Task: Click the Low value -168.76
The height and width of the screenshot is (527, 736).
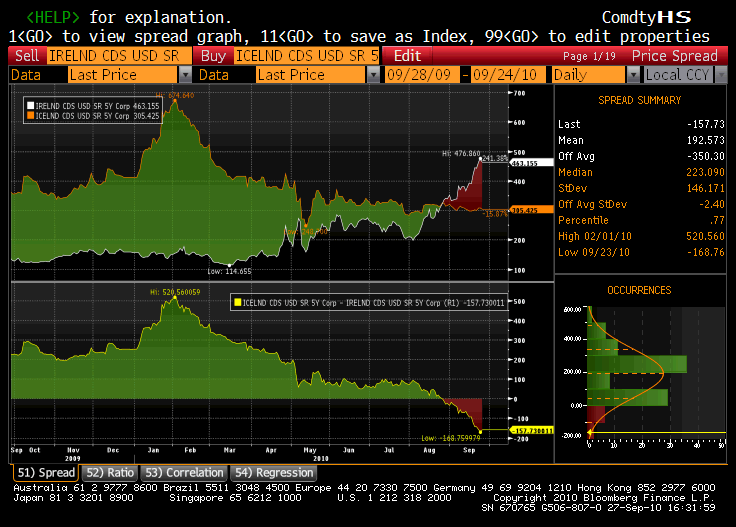Action: [705, 252]
